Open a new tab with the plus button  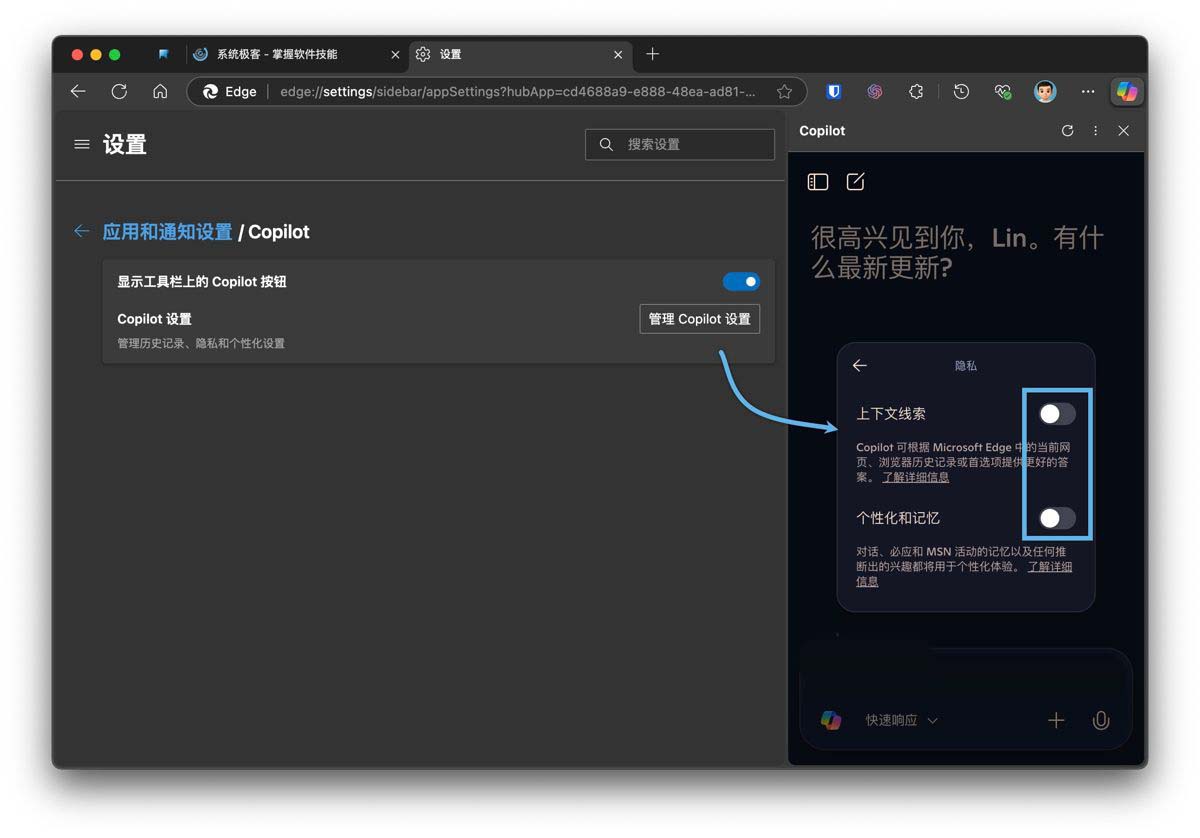click(x=653, y=54)
